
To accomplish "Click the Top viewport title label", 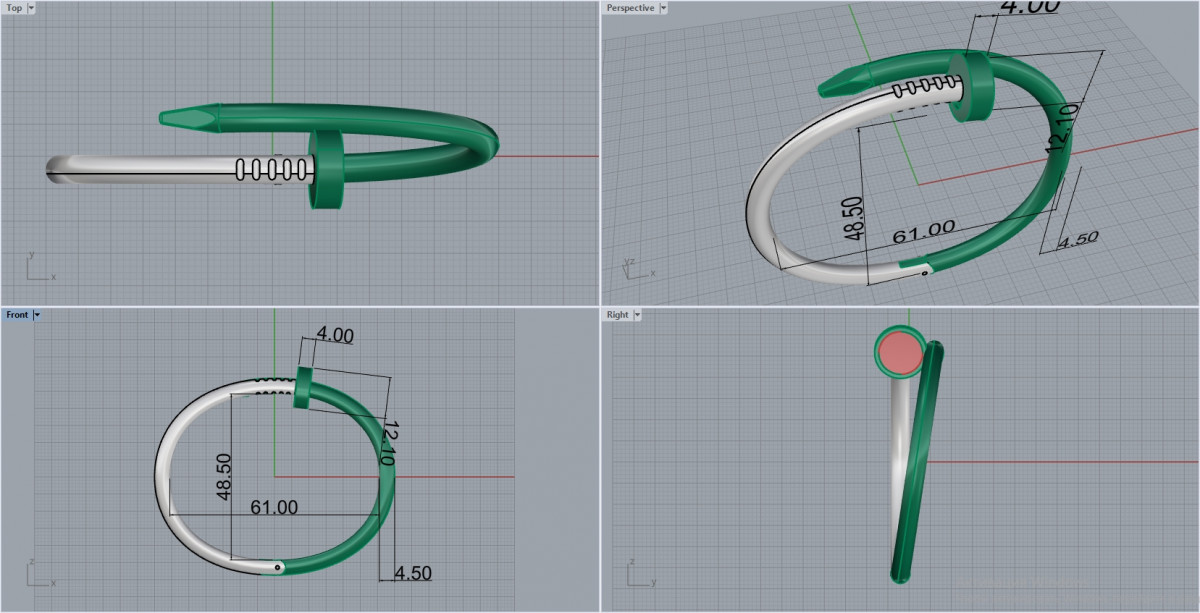I will 15,7.
